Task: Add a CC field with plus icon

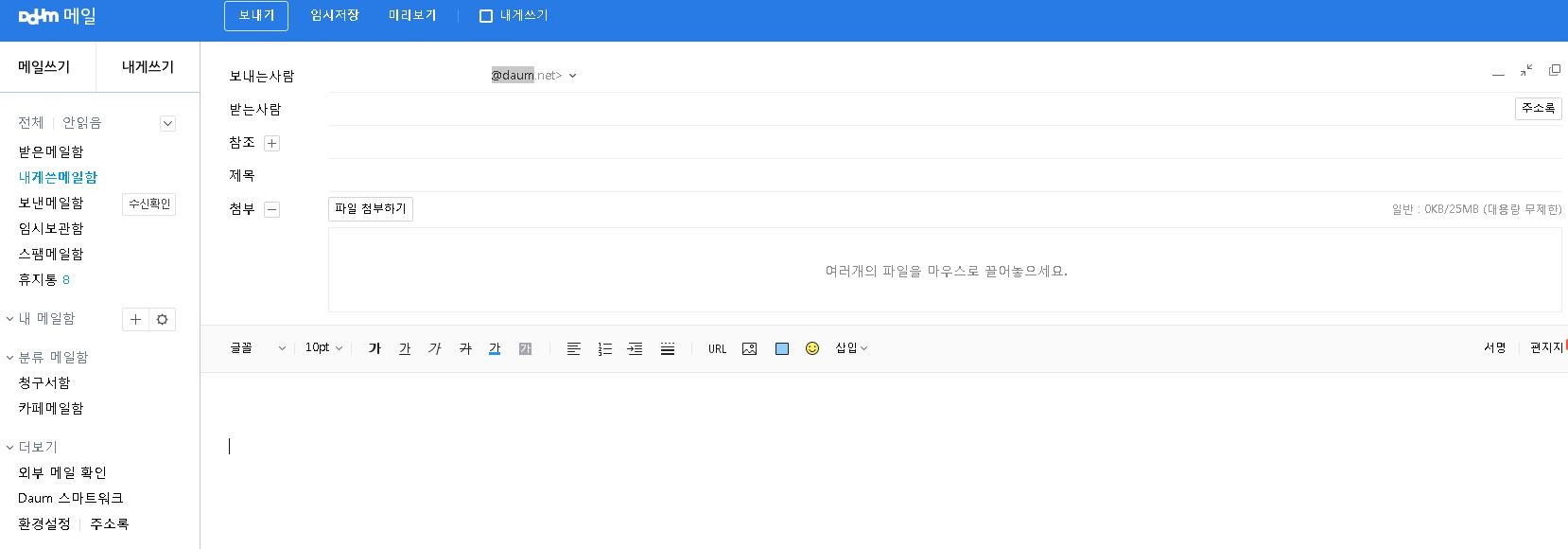Action: coord(271,143)
